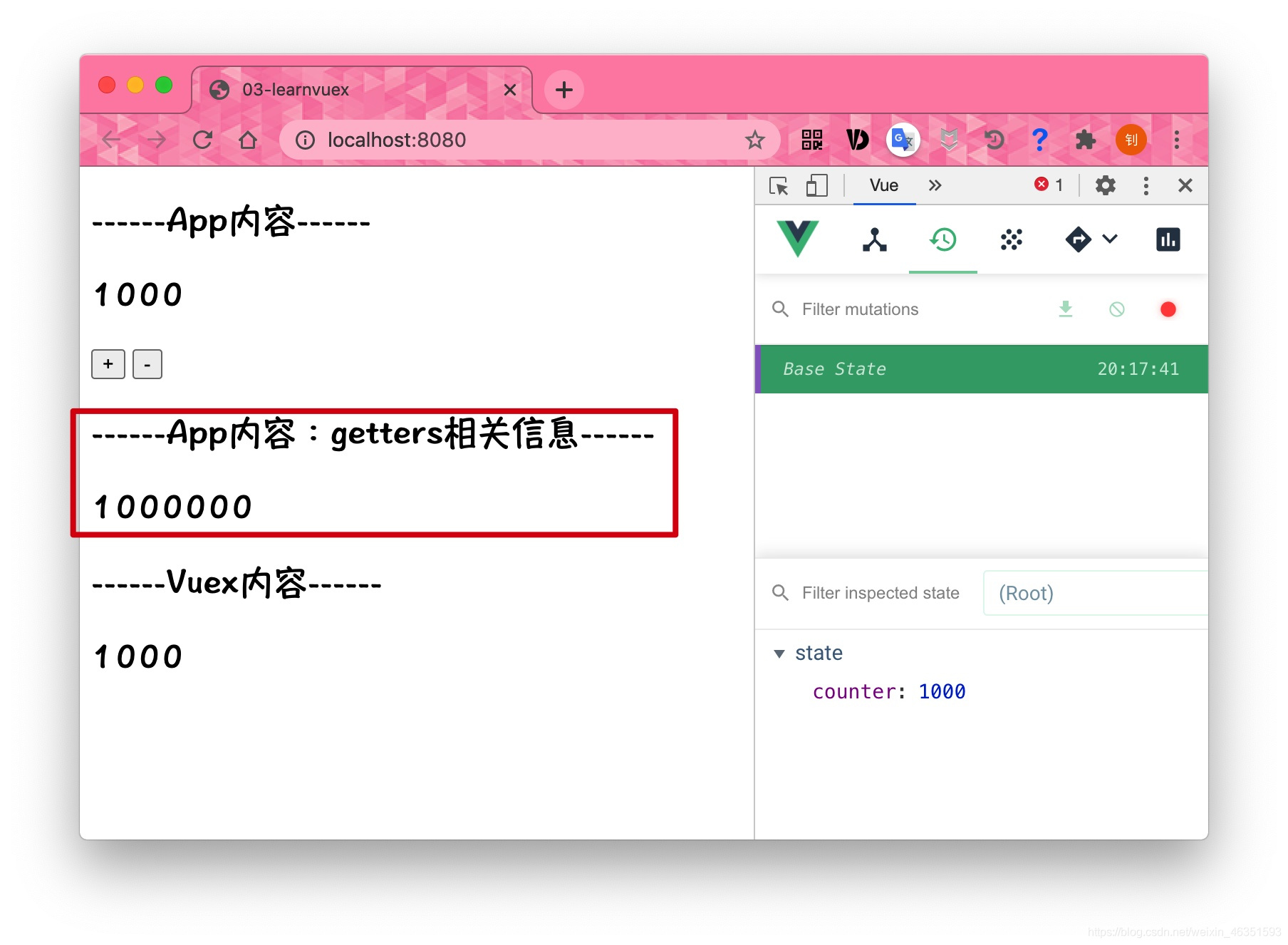Show more devtools tabs
The width and height of the screenshot is (1288, 945).
935,185
